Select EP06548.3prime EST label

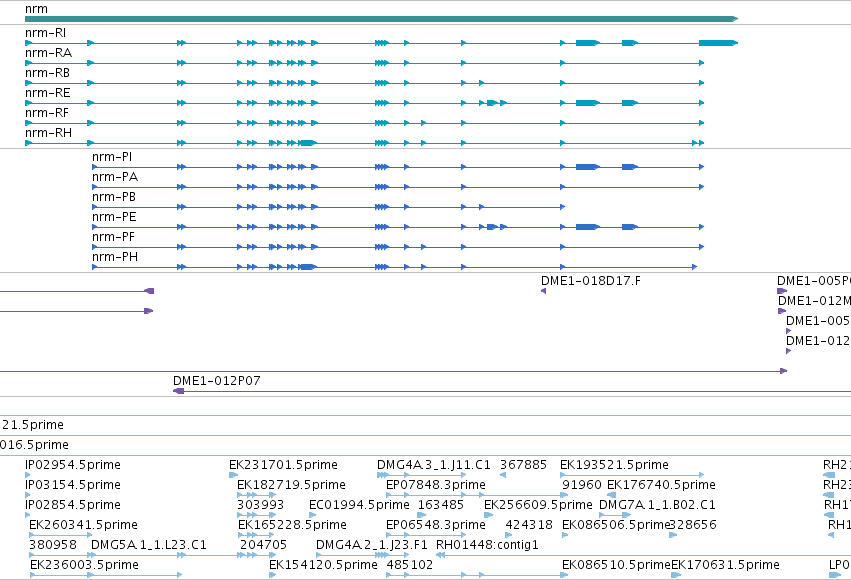point(436,526)
